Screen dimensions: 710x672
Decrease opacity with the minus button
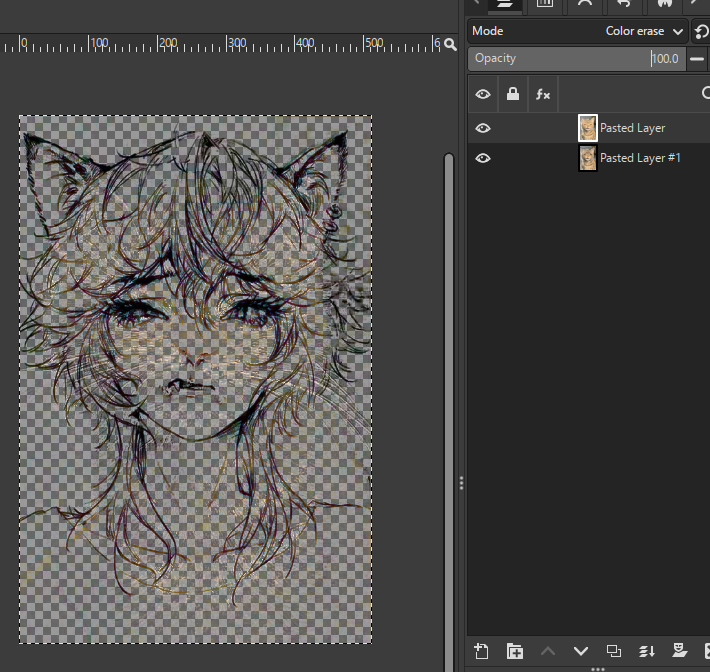click(x=696, y=59)
